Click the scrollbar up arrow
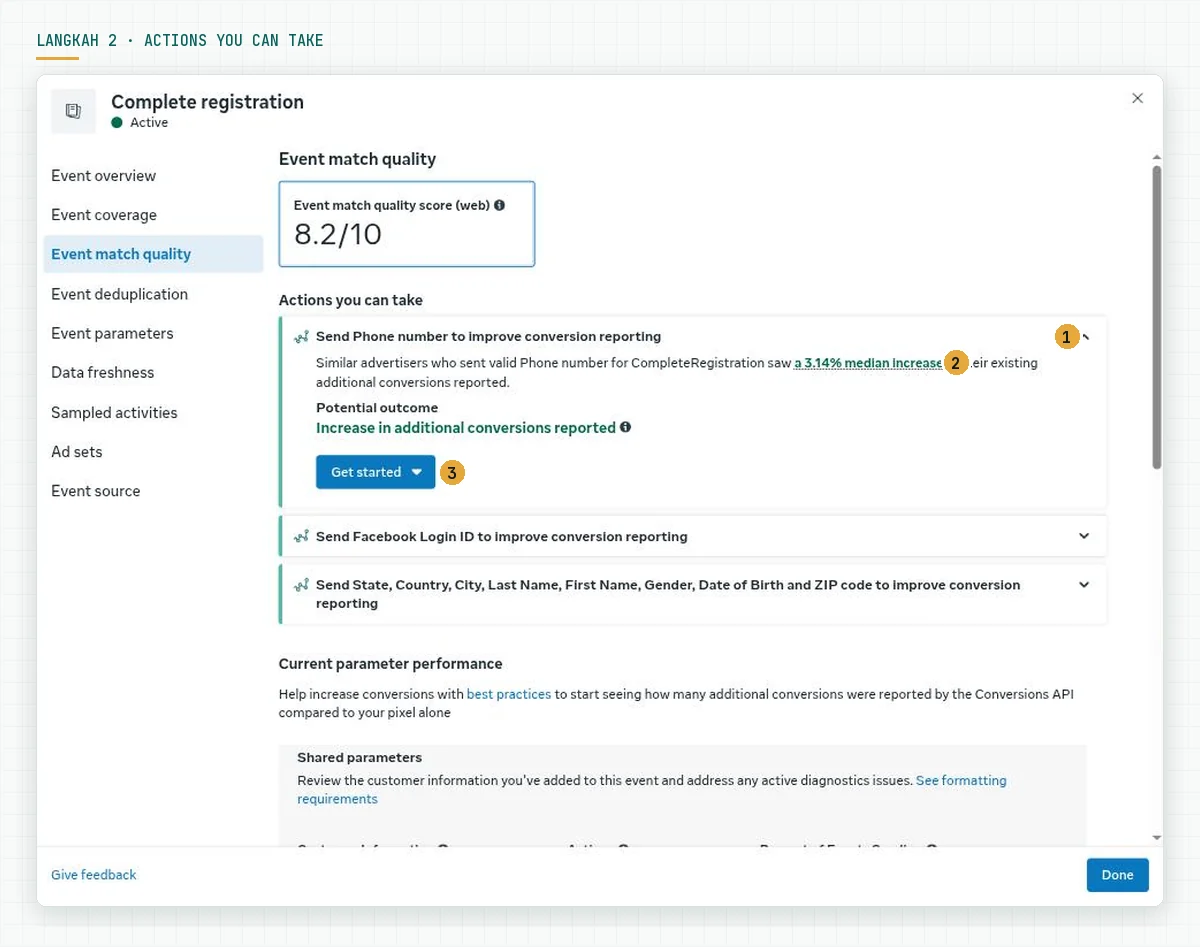This screenshot has height=947, width=1200. point(1156,158)
